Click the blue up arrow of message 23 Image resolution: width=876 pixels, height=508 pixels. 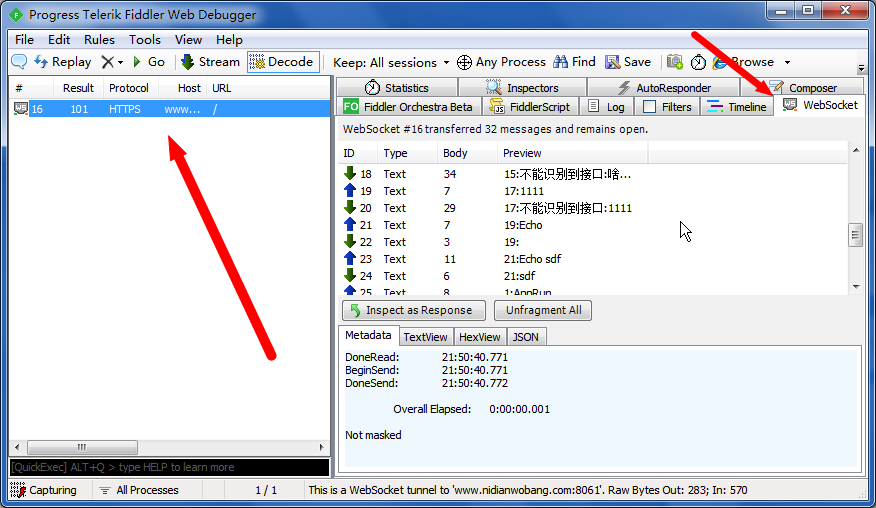click(x=350, y=258)
